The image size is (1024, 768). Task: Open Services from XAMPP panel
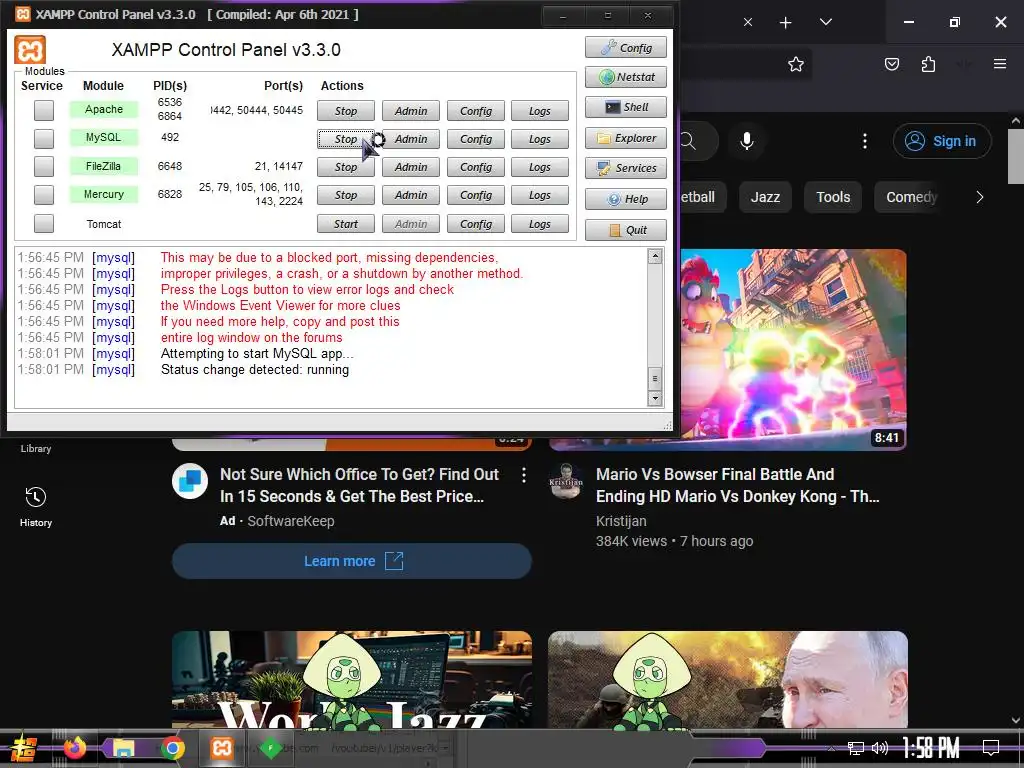(x=626, y=168)
